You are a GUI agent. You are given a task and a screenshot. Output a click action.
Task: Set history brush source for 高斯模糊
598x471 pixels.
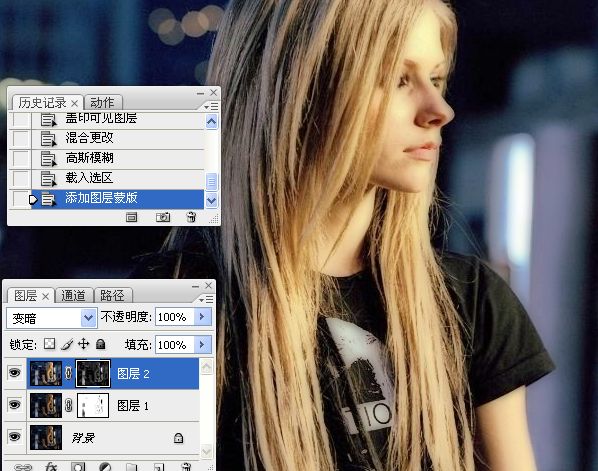[20, 158]
